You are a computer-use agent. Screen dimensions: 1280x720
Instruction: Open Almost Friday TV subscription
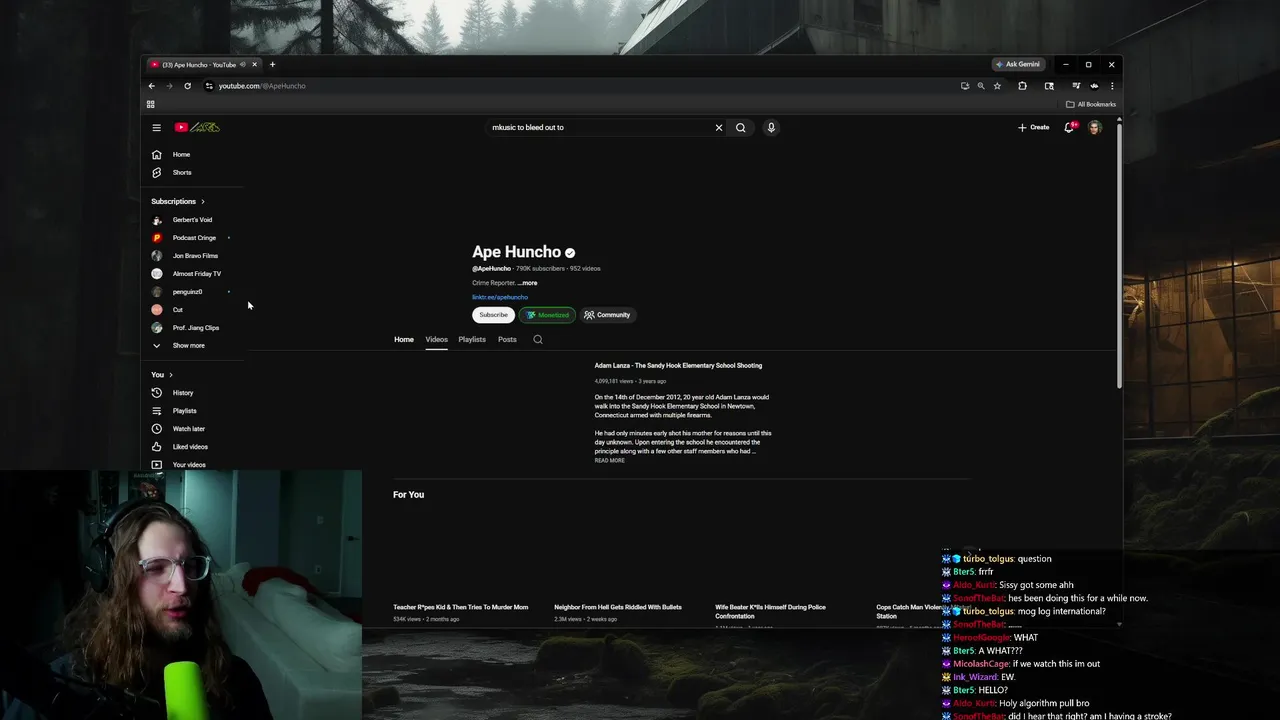click(196, 274)
